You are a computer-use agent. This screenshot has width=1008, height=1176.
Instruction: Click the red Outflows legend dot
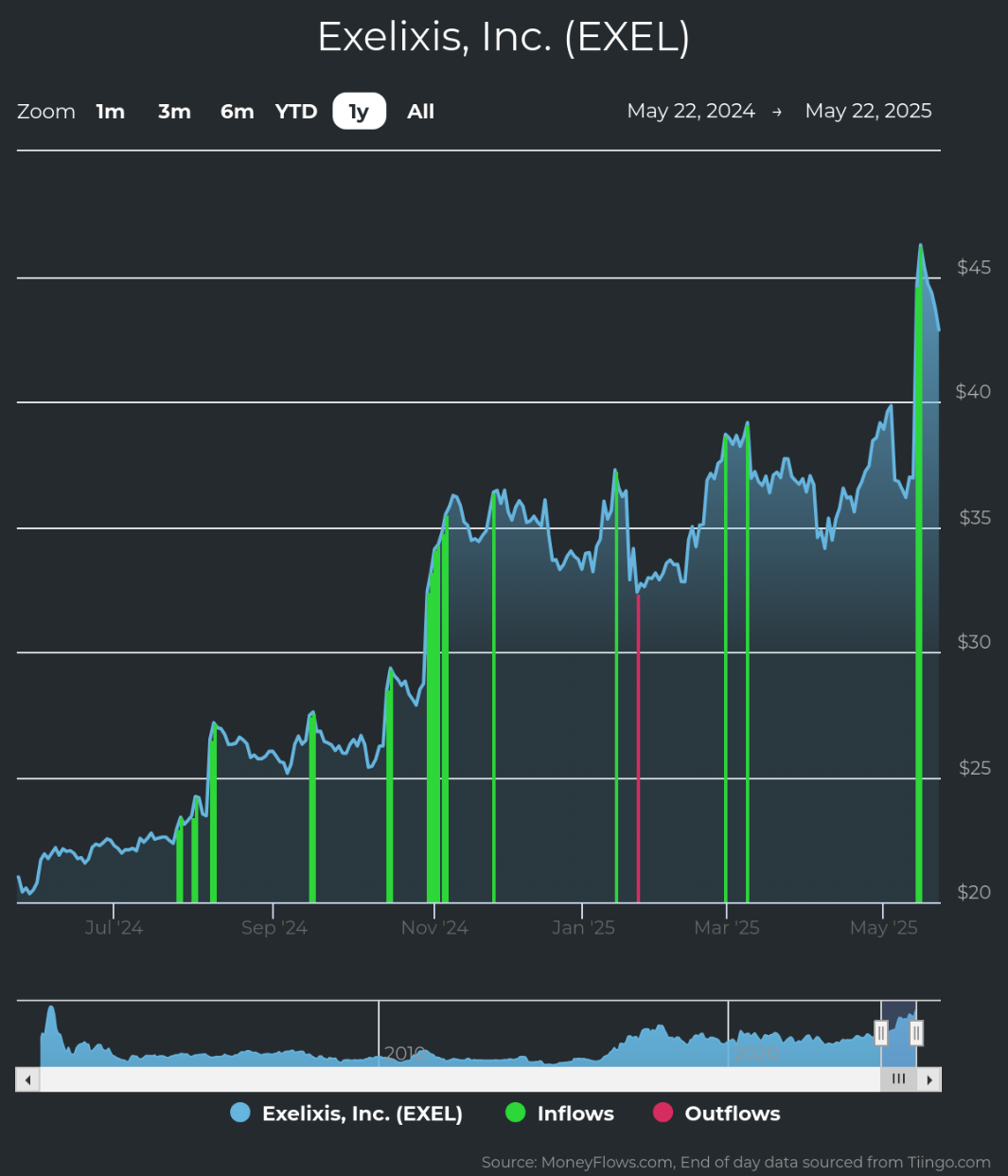[663, 1114]
